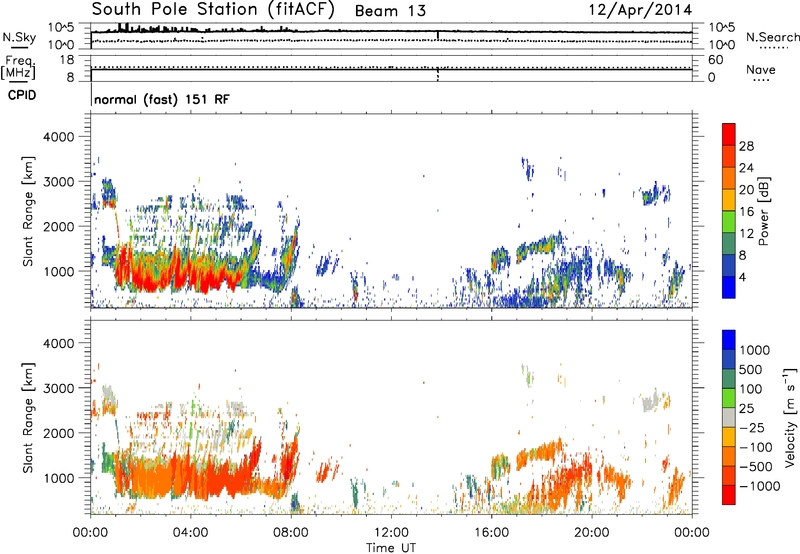This screenshot has width=800, height=554.
Task: Click the 'Time UT' axis label
Action: [x=391, y=548]
